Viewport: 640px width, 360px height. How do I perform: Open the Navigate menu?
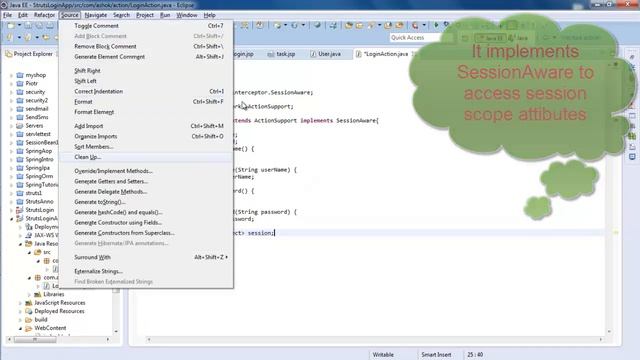click(96, 15)
